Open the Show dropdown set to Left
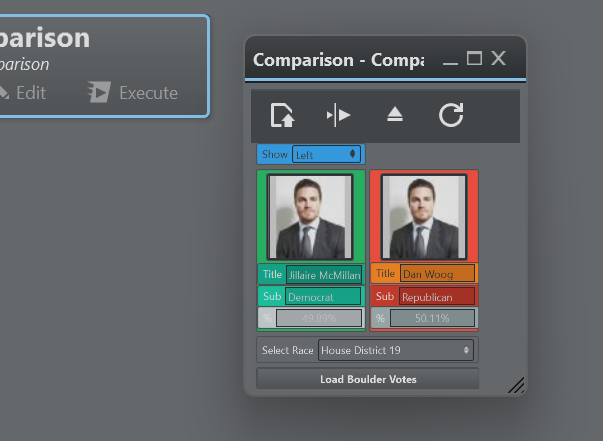603x441 pixels. (326, 154)
